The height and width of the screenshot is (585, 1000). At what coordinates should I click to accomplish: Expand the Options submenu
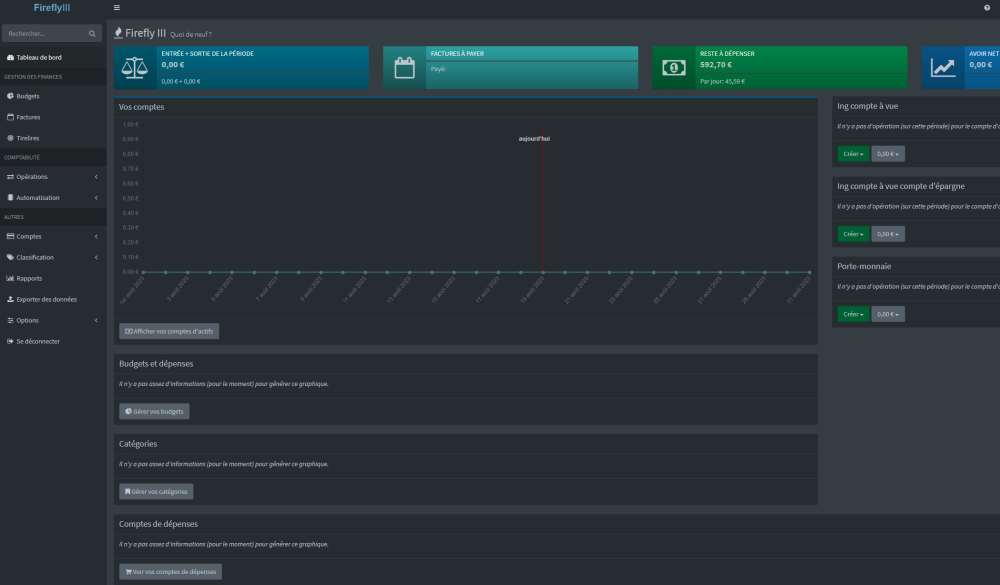pyautogui.click(x=54, y=321)
